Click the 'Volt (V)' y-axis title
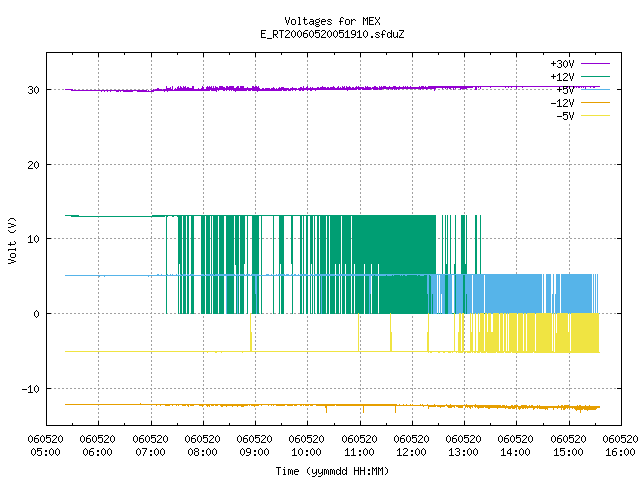This screenshot has height=480, width=640. coord(12,240)
